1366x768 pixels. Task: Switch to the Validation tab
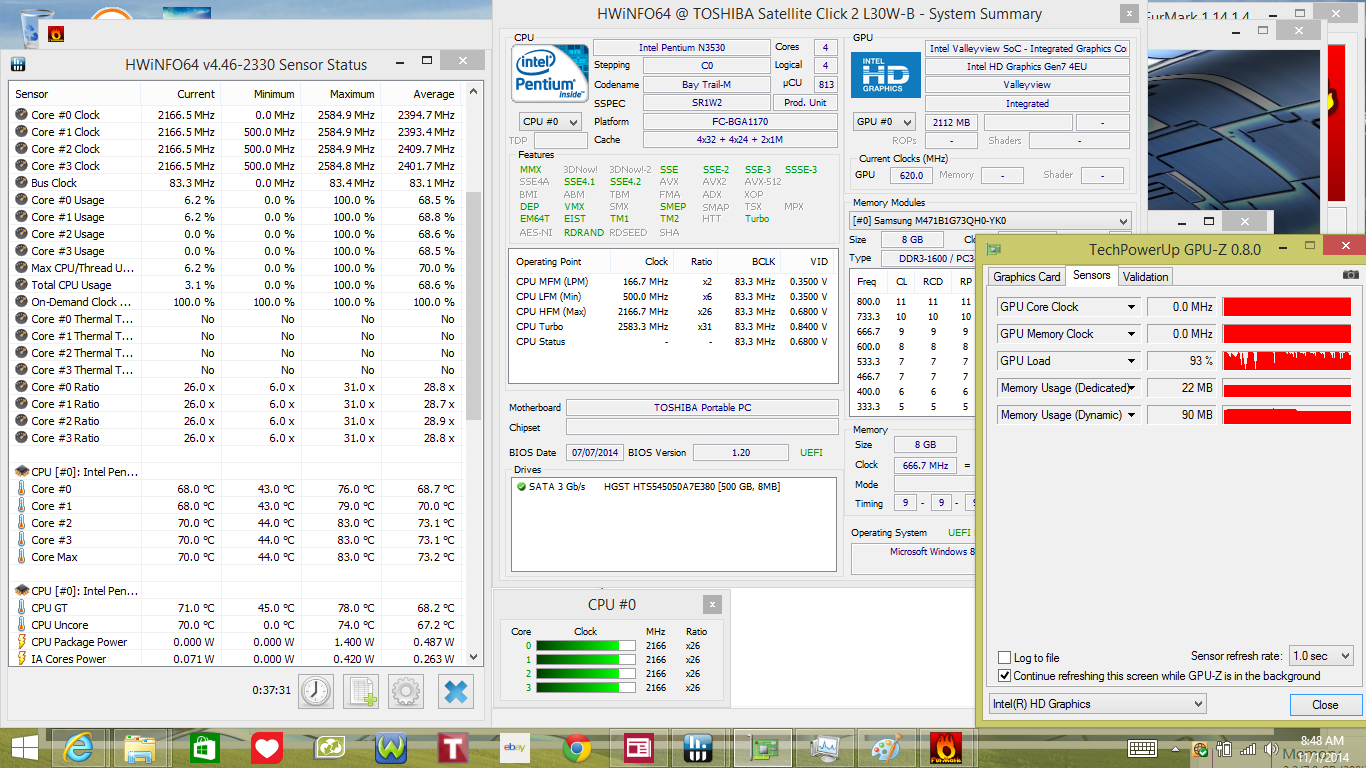coord(1145,277)
